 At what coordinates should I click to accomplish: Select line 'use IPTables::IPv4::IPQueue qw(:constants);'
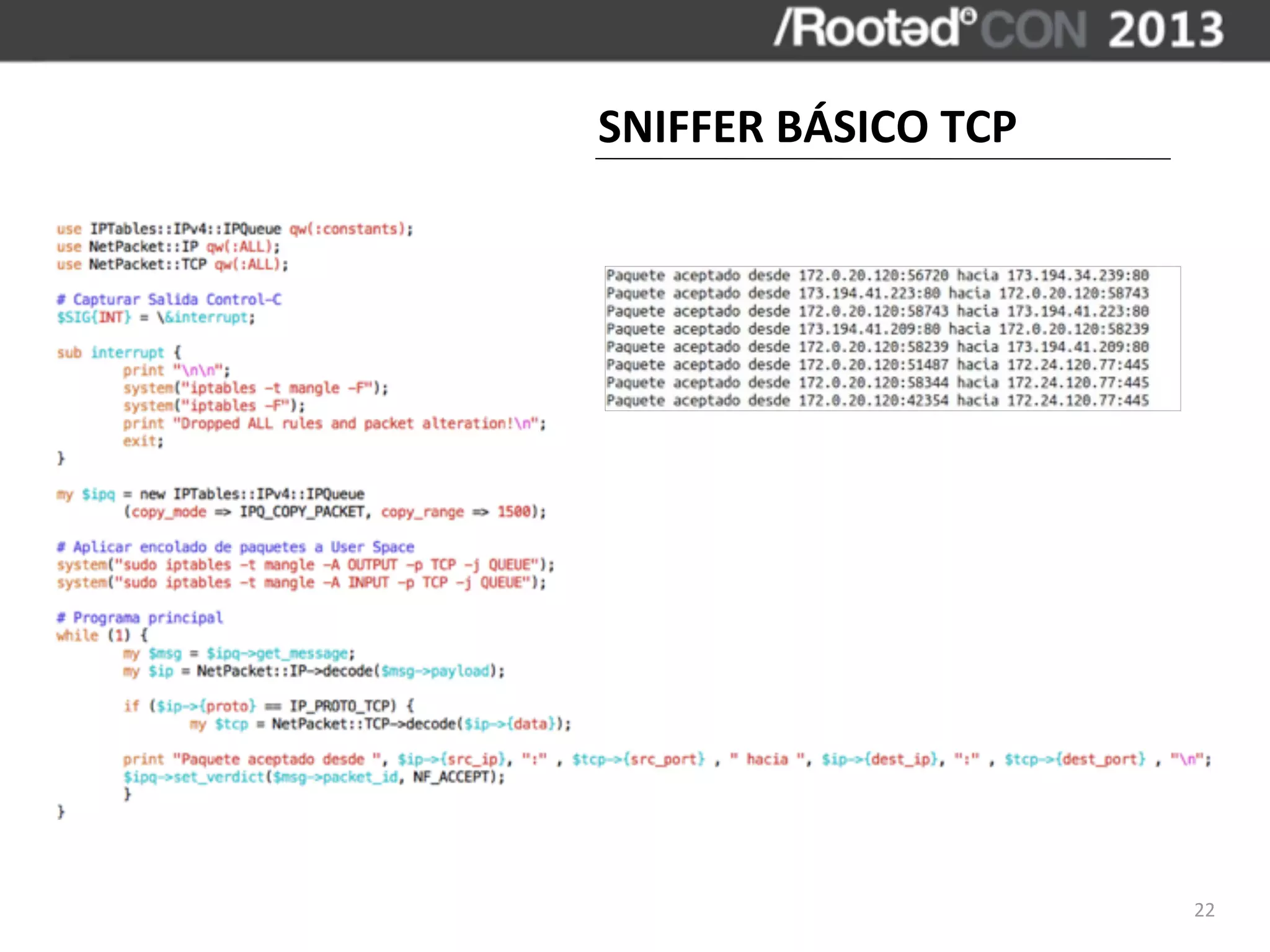[x=235, y=229]
